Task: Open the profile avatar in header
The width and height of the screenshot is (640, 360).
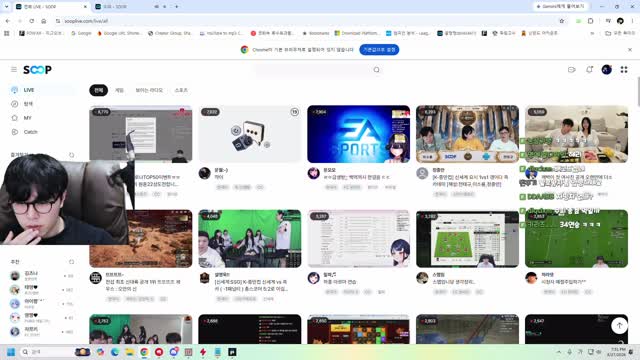Action: coord(607,70)
